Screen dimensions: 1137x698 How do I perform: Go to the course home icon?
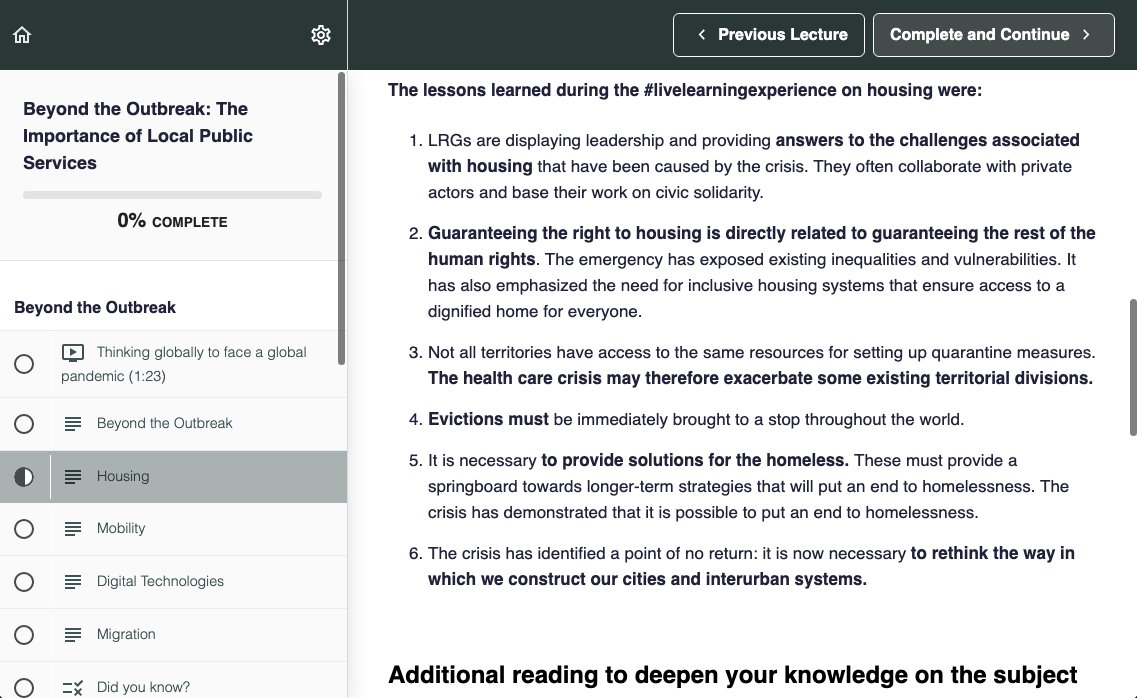pyautogui.click(x=22, y=35)
